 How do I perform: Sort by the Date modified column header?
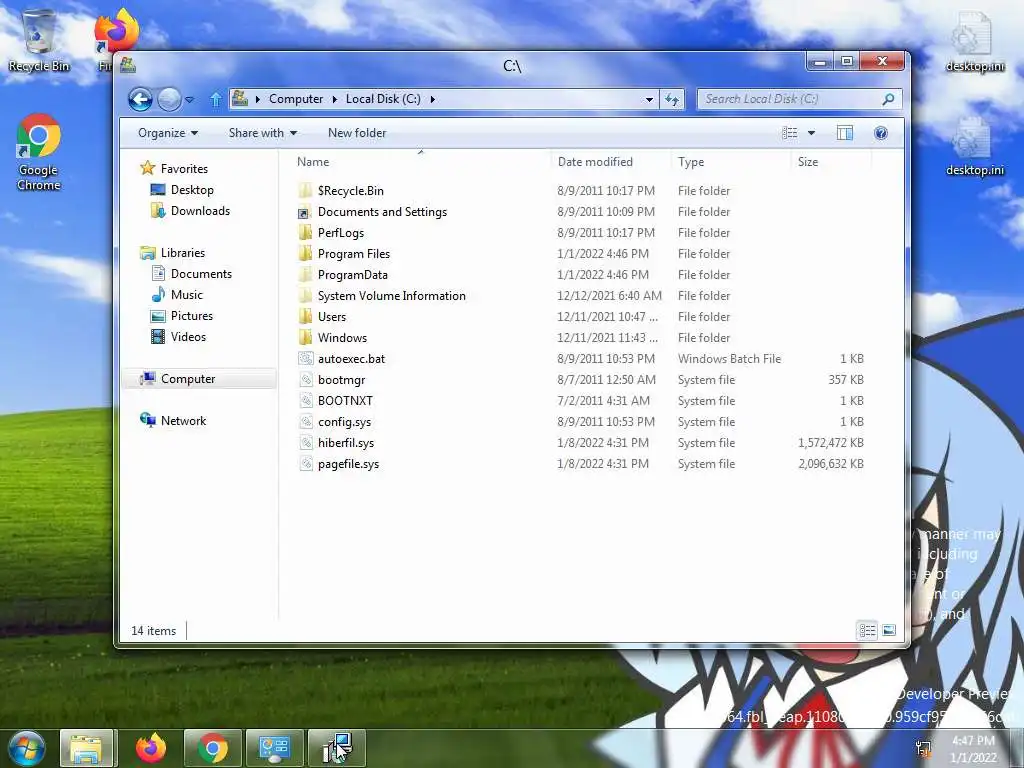(595, 162)
